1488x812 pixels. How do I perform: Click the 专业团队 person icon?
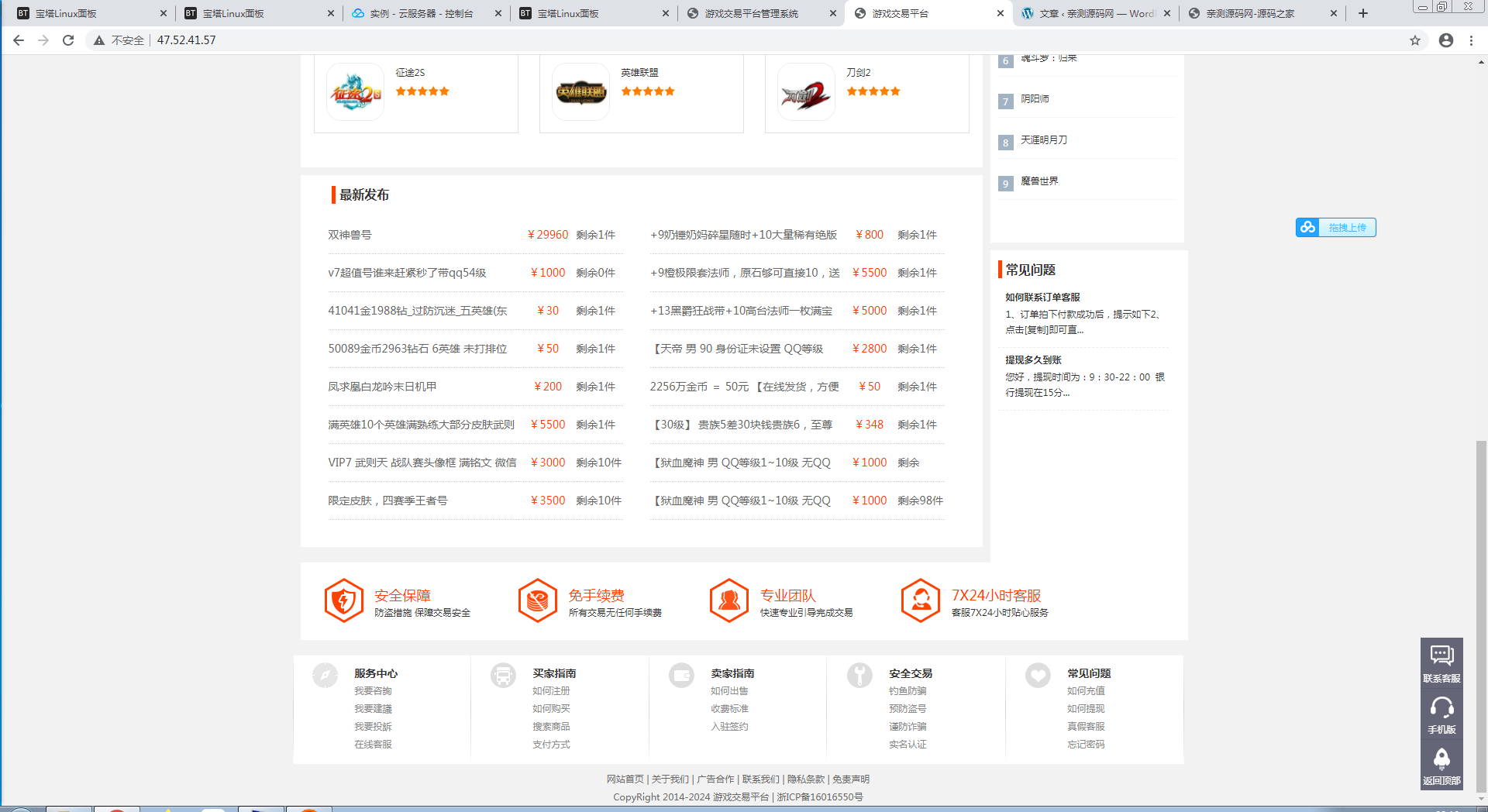[x=729, y=600]
